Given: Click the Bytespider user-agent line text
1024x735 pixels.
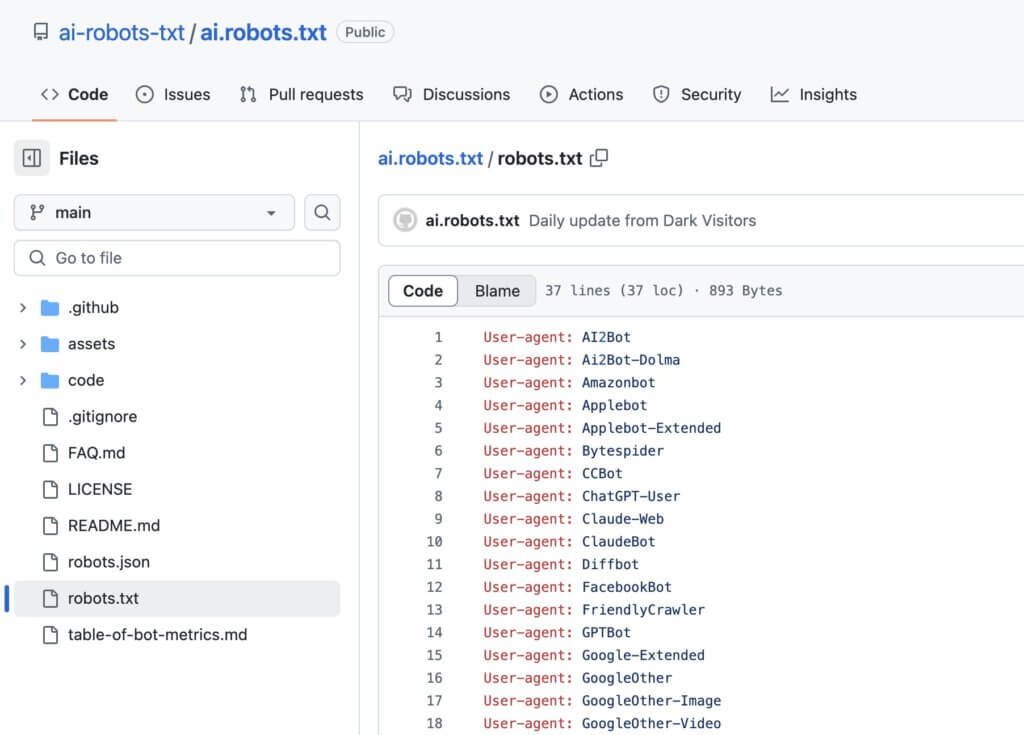Looking at the screenshot, I should click(x=573, y=451).
